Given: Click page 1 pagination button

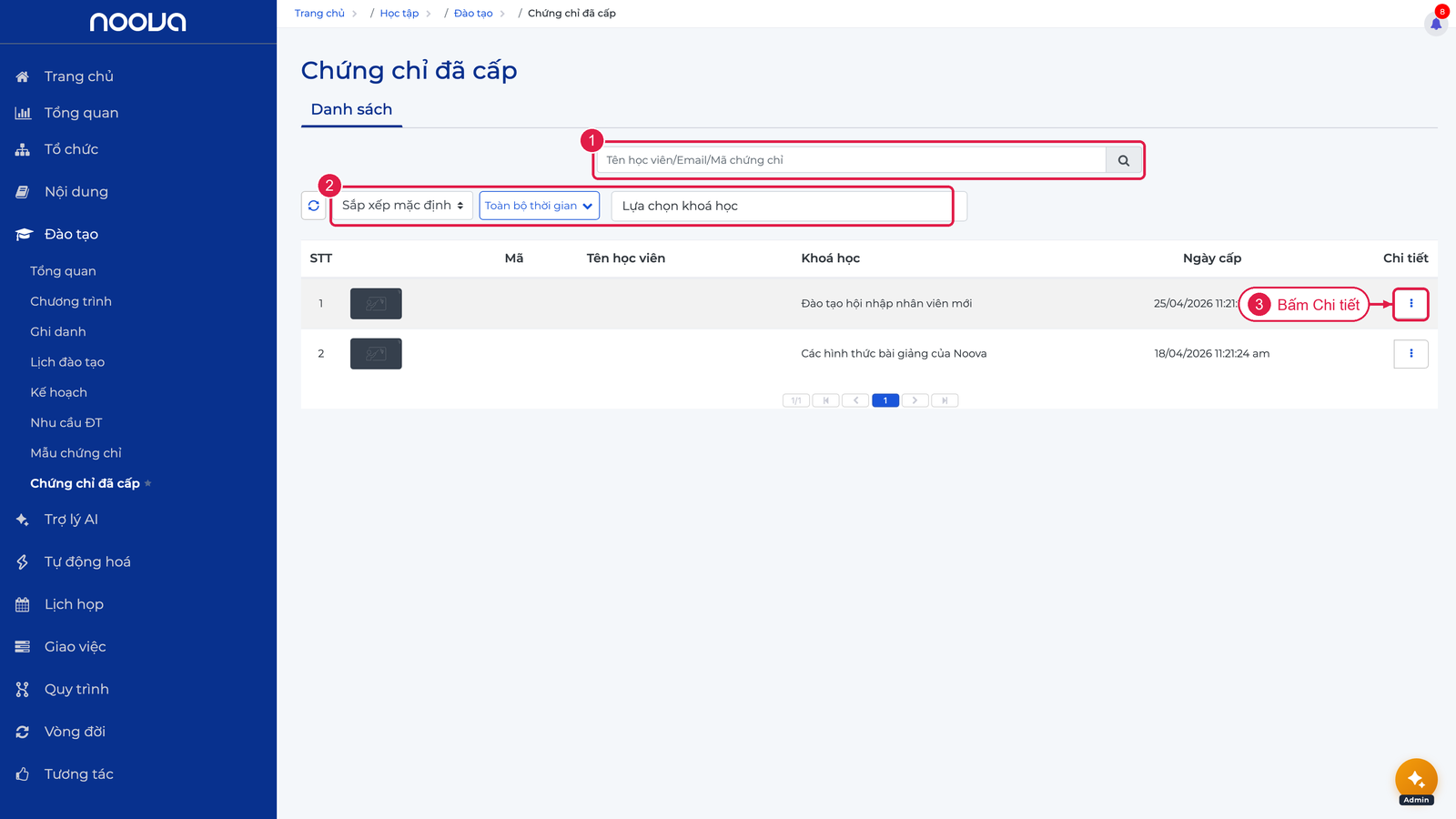Looking at the screenshot, I should pyautogui.click(x=885, y=400).
